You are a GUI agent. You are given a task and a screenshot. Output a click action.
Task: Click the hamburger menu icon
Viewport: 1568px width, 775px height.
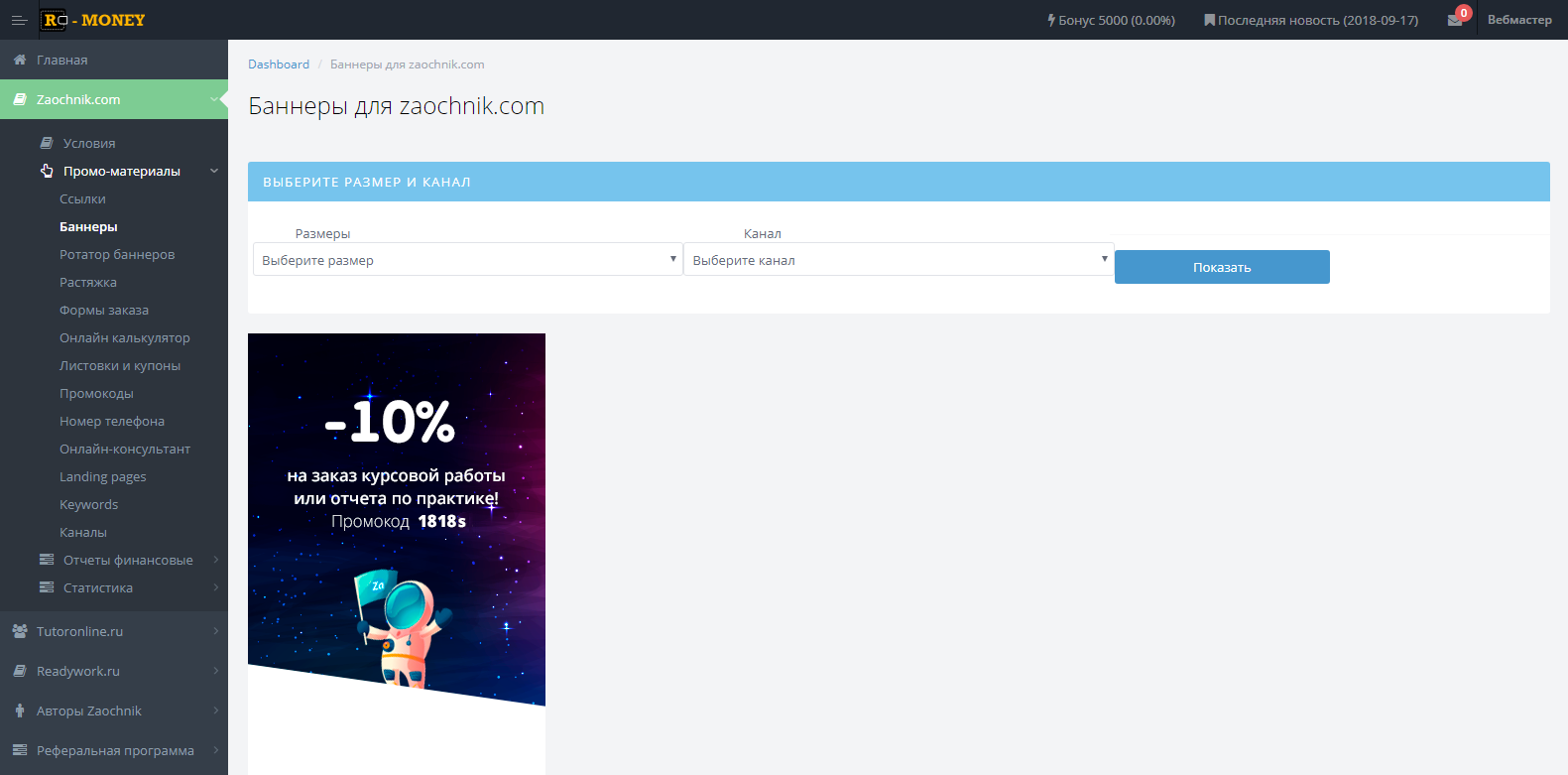[x=19, y=20]
